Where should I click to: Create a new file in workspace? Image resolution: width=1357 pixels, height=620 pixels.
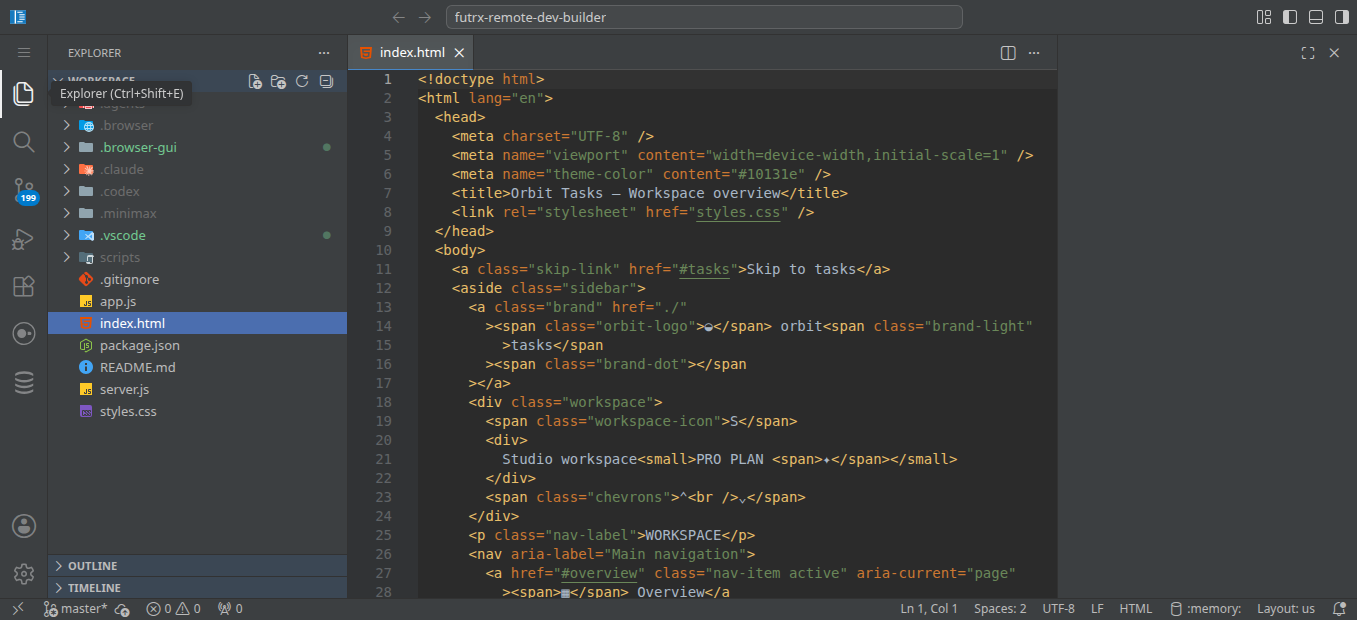(x=255, y=81)
